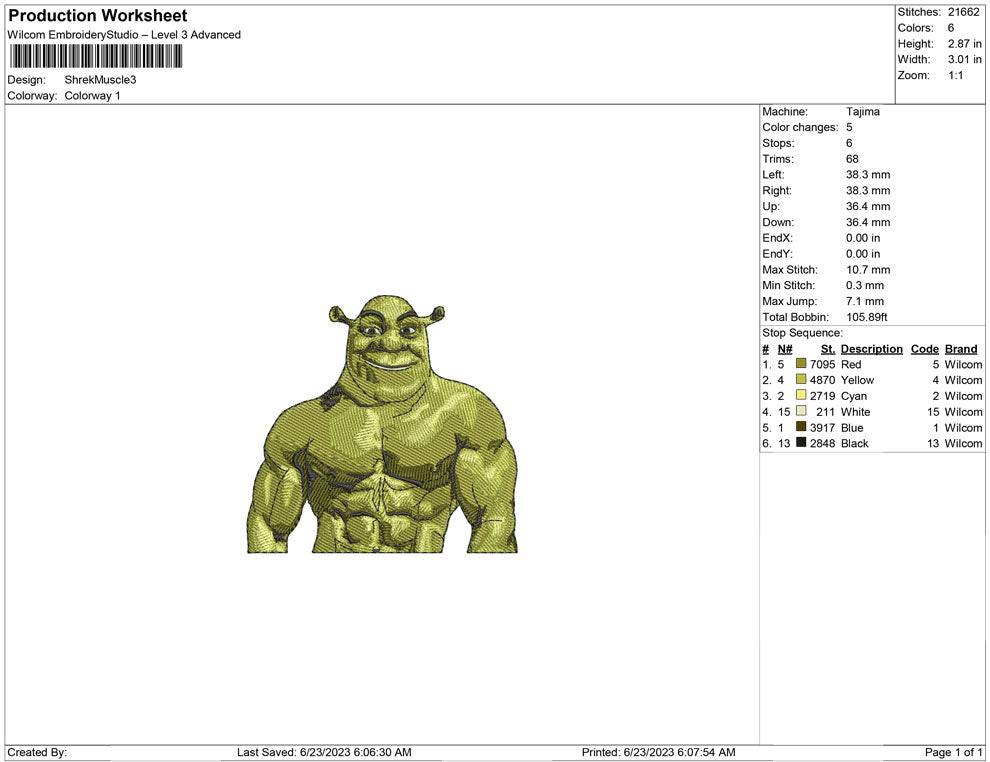The width and height of the screenshot is (990, 762).
Task: Click the Zoom value 1:1
Action: (955, 75)
